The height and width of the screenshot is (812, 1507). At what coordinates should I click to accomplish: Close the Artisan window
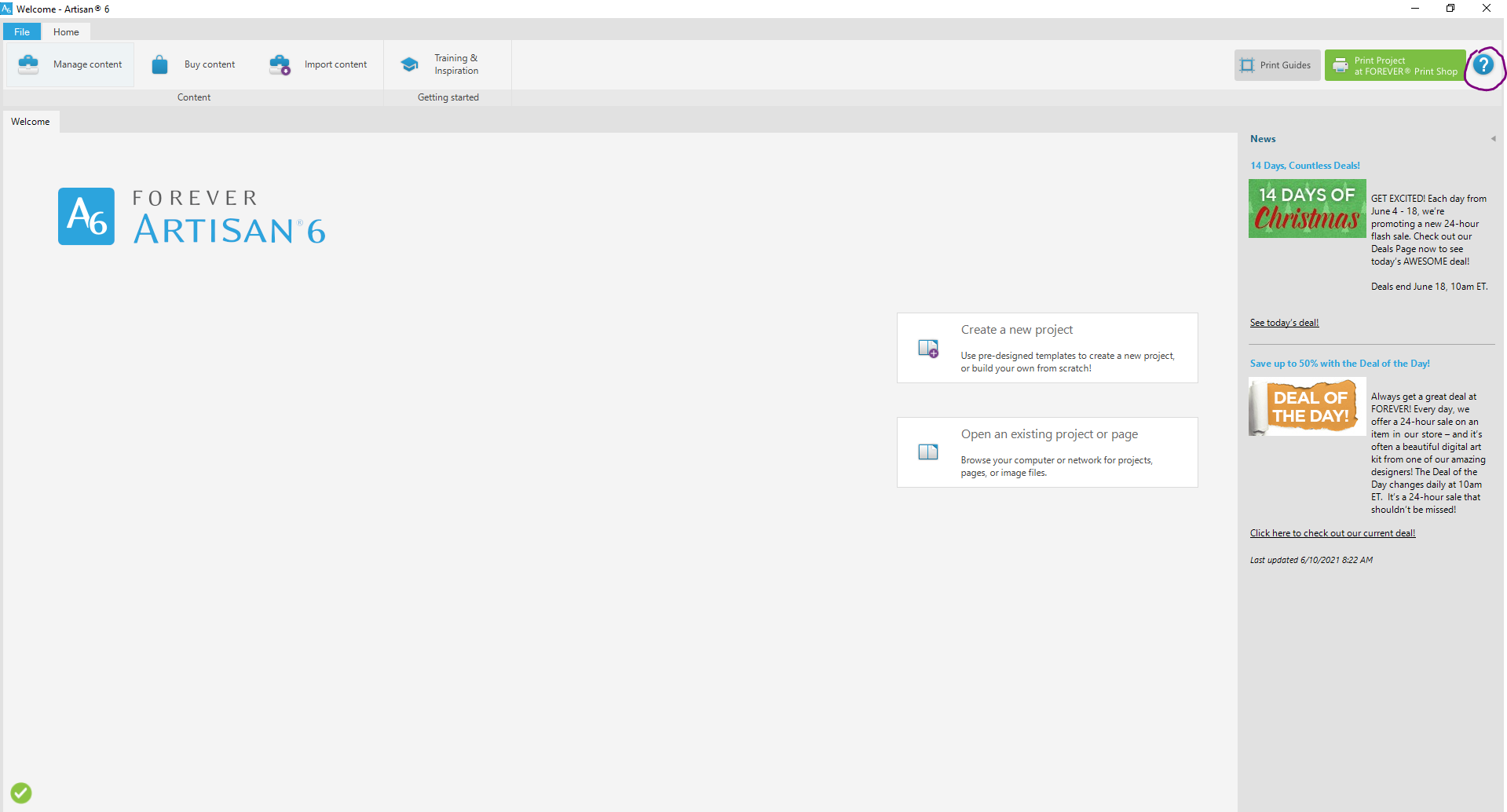1487,9
